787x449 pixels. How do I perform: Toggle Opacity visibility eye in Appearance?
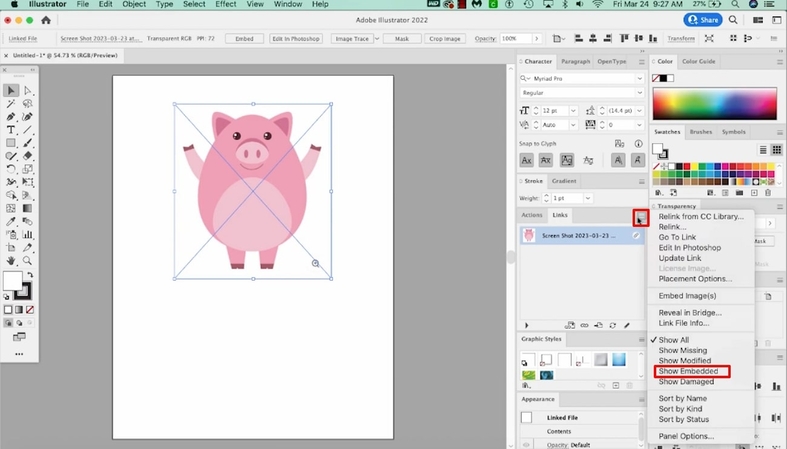coord(527,444)
